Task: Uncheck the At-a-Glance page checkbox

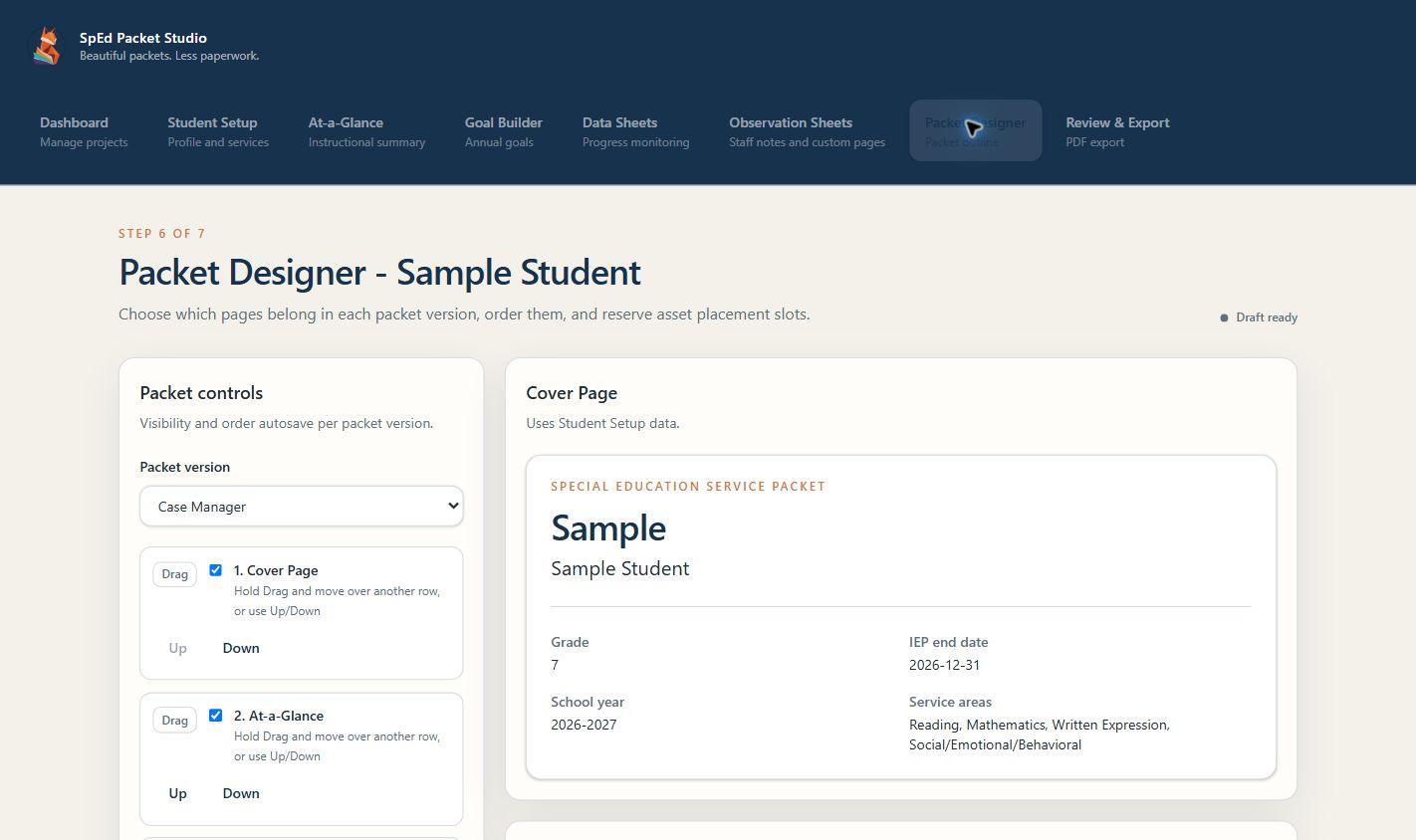Action: pyautogui.click(x=215, y=716)
